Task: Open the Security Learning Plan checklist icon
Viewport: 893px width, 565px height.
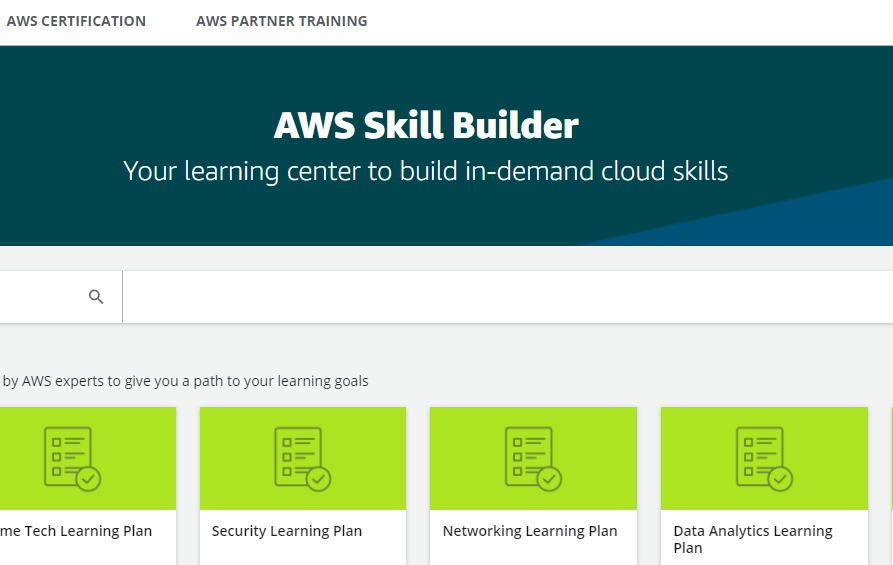Action: tap(302, 458)
